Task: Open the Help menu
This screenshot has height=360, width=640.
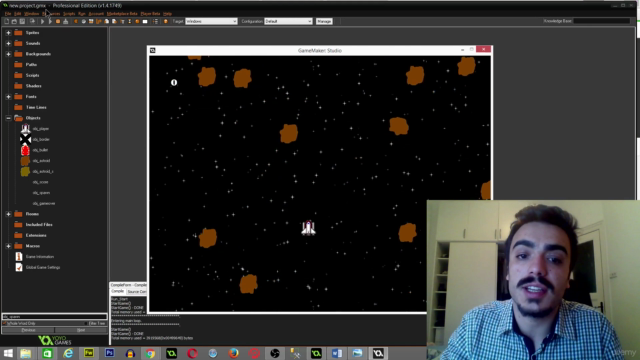Action: click(167, 13)
